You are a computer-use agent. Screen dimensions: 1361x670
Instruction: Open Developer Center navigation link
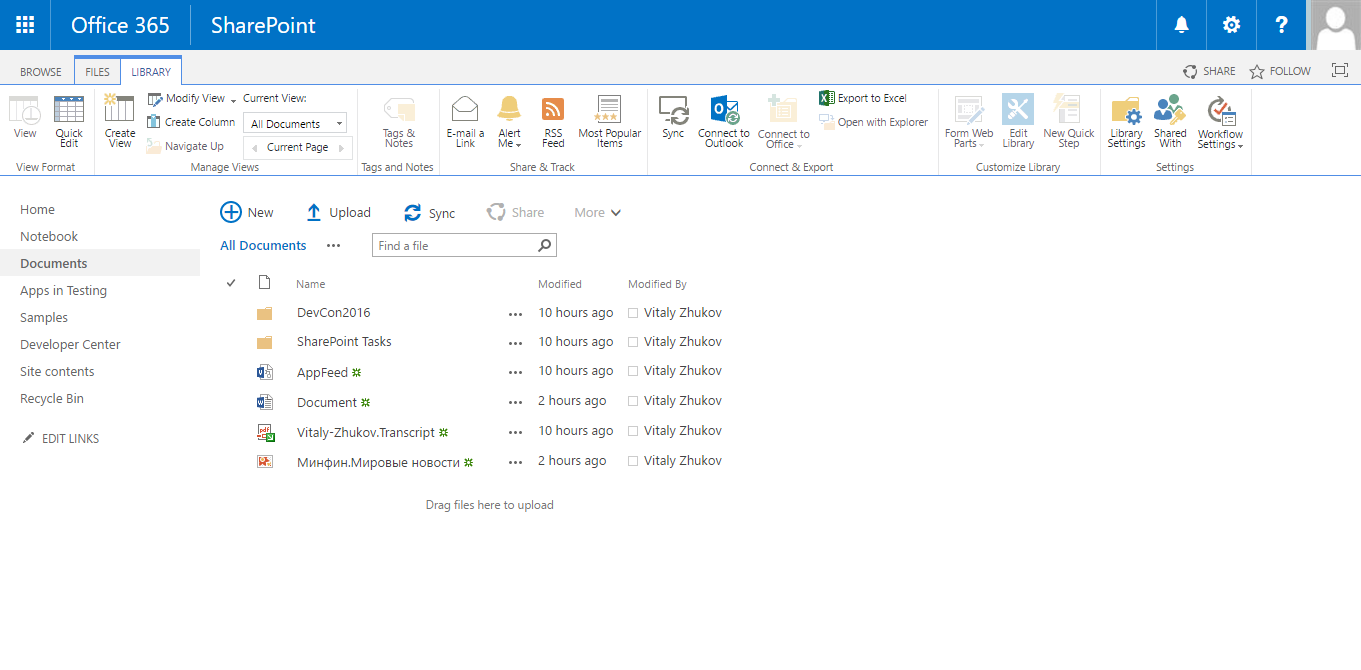(70, 344)
